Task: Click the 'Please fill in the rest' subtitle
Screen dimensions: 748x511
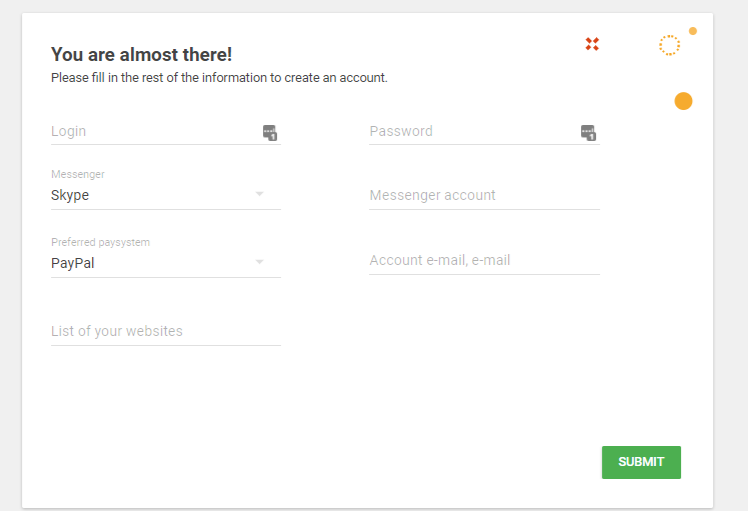Action: point(219,78)
